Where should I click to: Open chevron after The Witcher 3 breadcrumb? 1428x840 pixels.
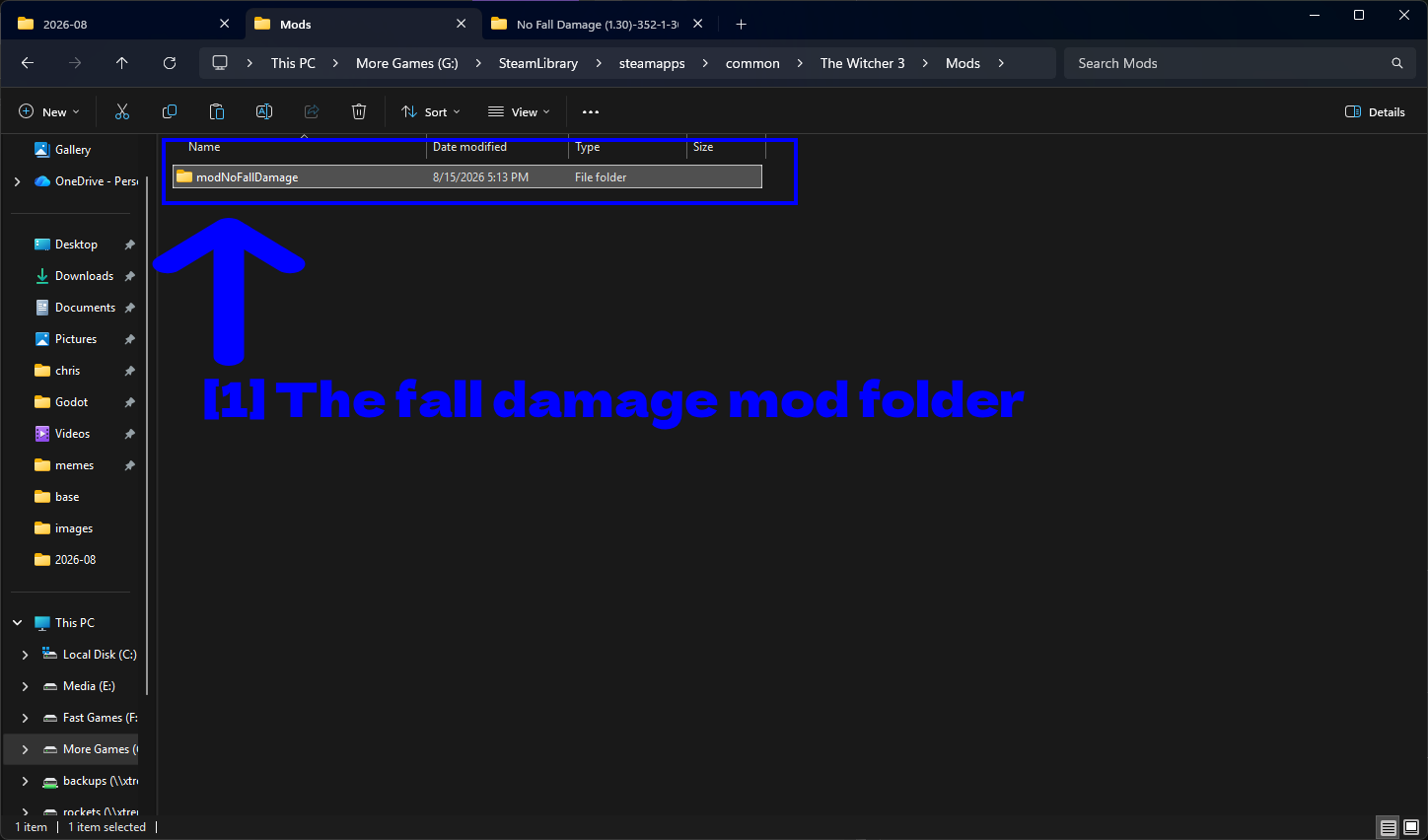click(x=925, y=63)
